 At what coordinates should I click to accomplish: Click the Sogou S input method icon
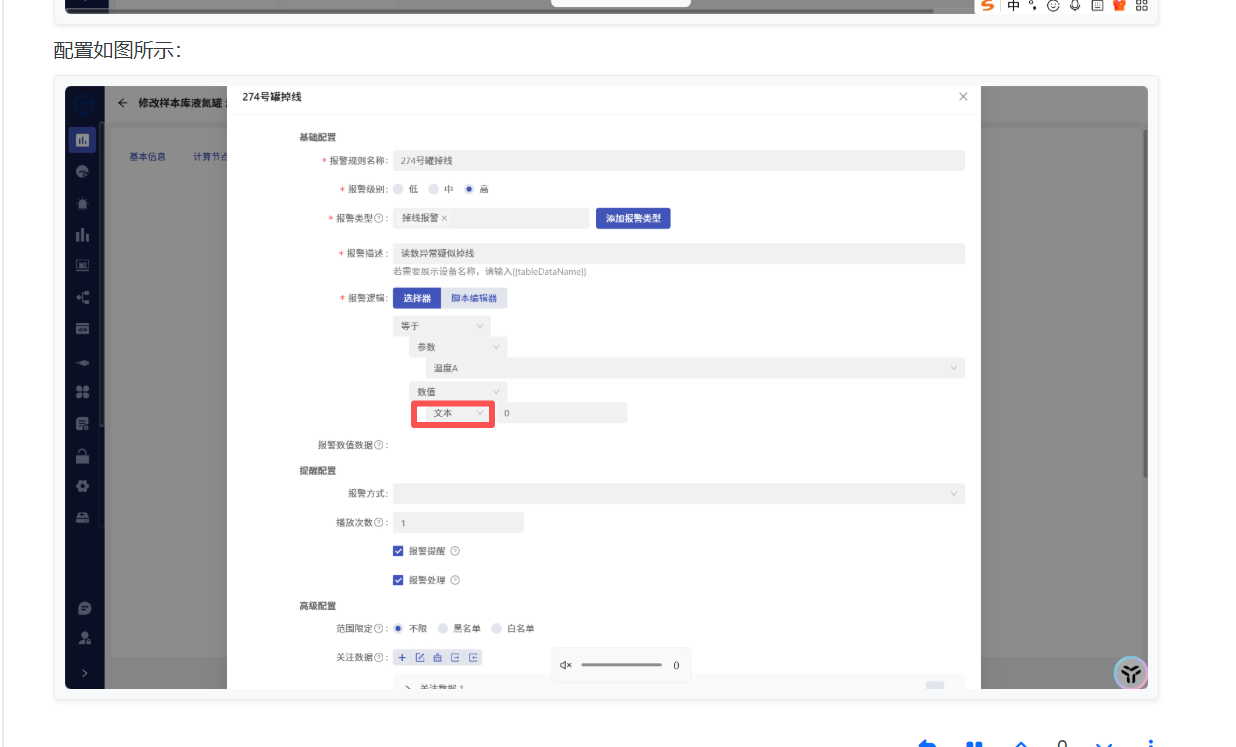[x=988, y=6]
